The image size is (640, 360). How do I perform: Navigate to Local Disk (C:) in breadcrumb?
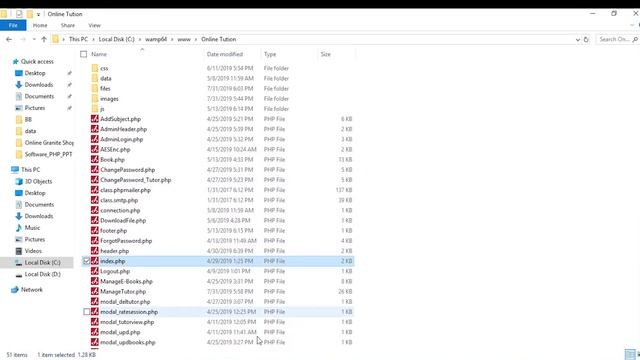(x=116, y=39)
